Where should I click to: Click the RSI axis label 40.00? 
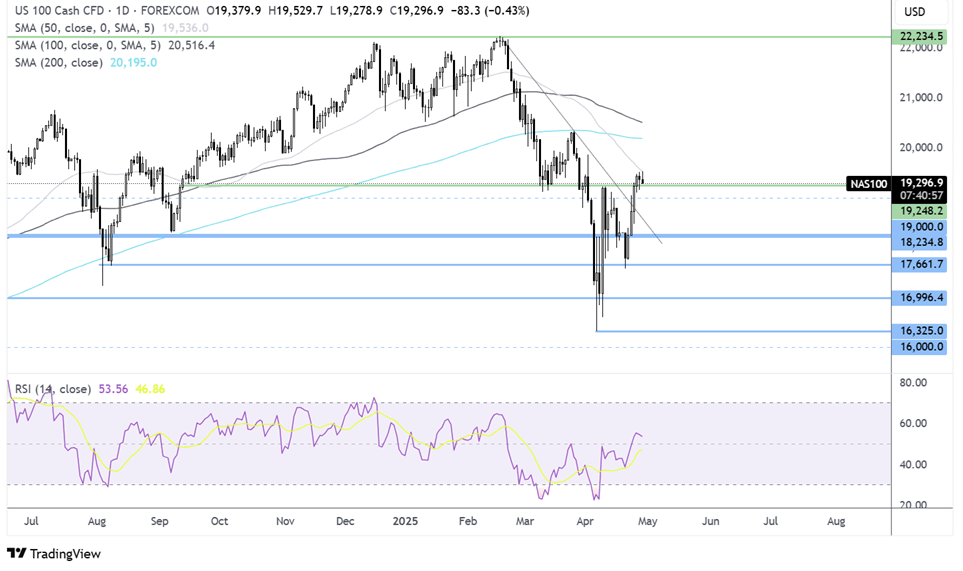click(x=913, y=465)
